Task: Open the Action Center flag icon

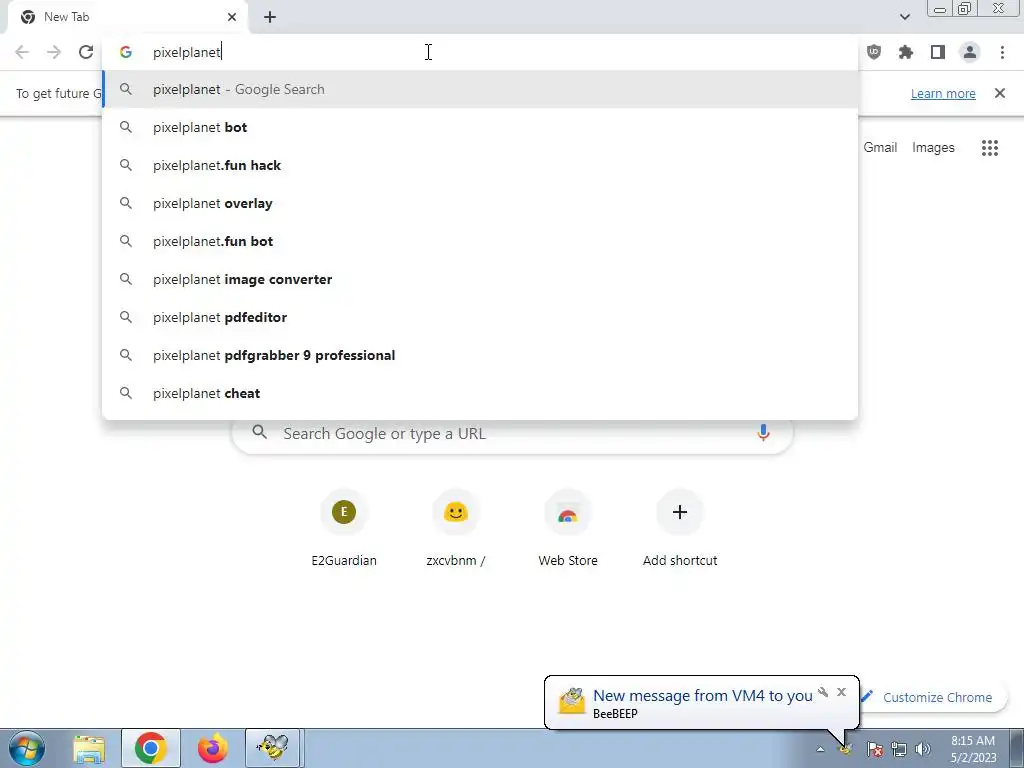Action: [875, 749]
